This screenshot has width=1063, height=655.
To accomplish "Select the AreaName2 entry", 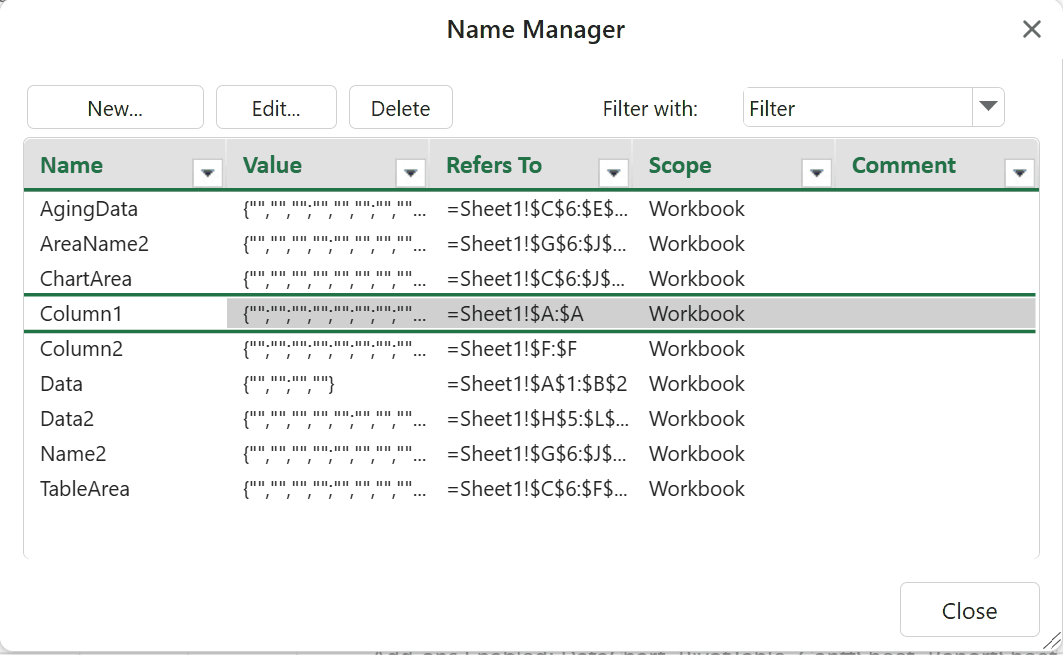I will pyautogui.click(x=94, y=244).
